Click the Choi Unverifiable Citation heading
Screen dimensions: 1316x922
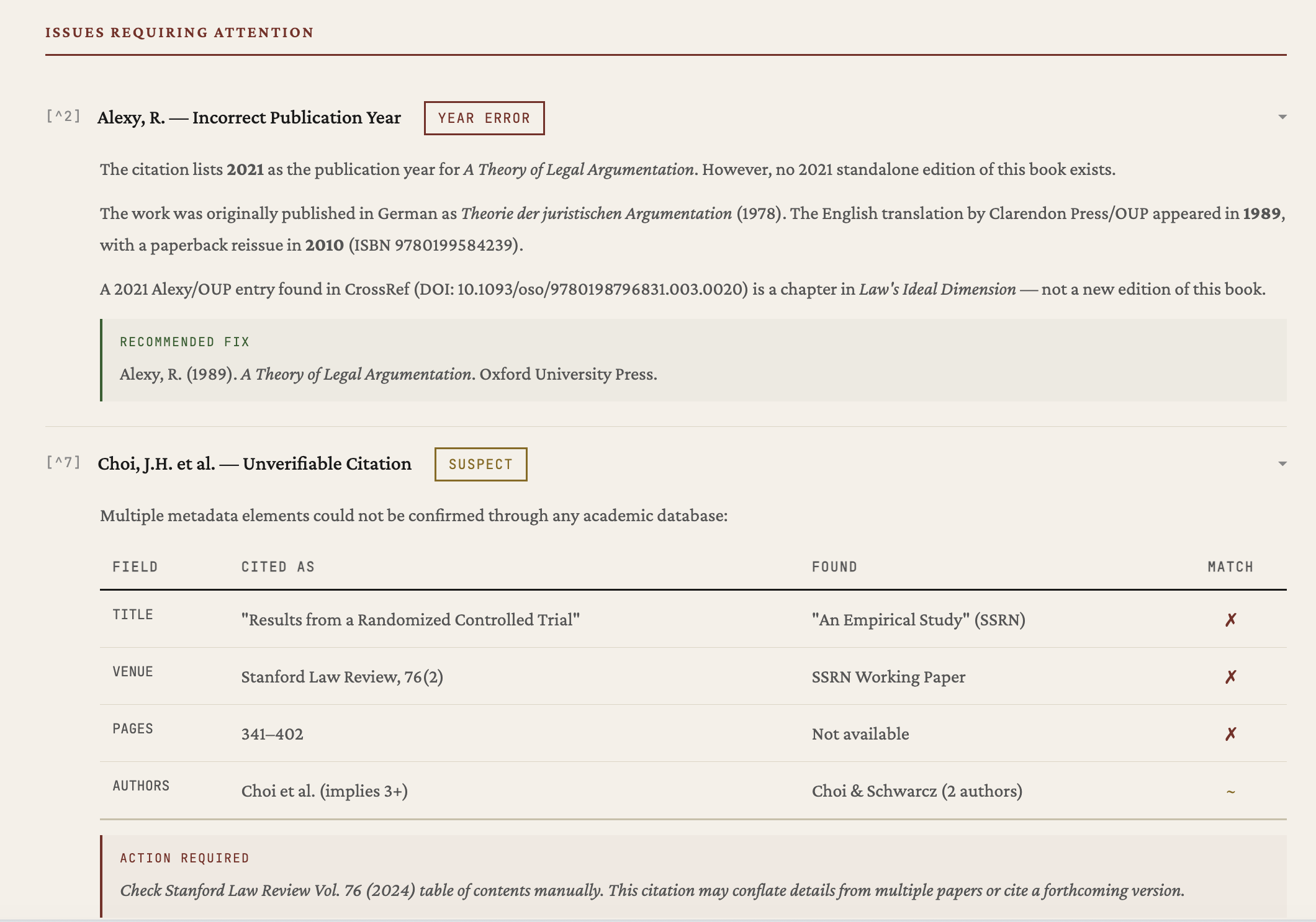pos(255,463)
